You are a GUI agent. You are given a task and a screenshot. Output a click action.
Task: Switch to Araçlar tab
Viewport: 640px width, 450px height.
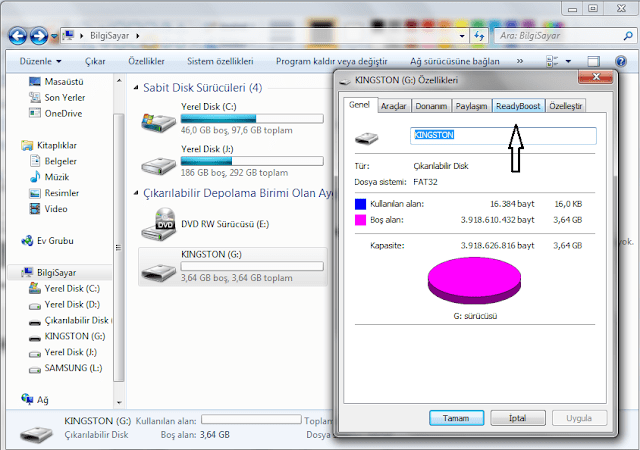pyautogui.click(x=393, y=106)
